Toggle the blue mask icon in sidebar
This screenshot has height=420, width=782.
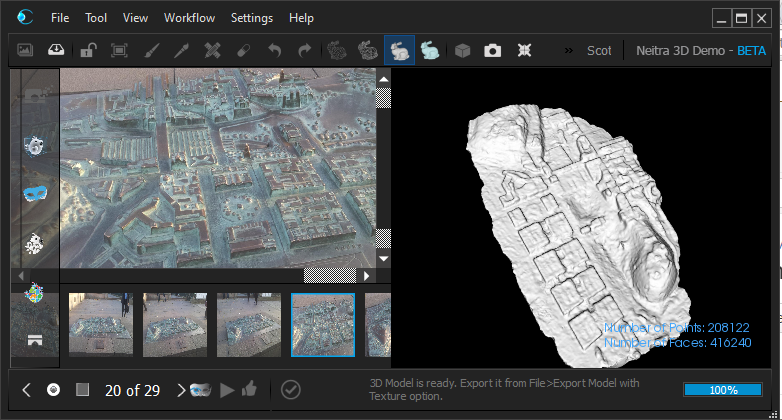(34, 193)
